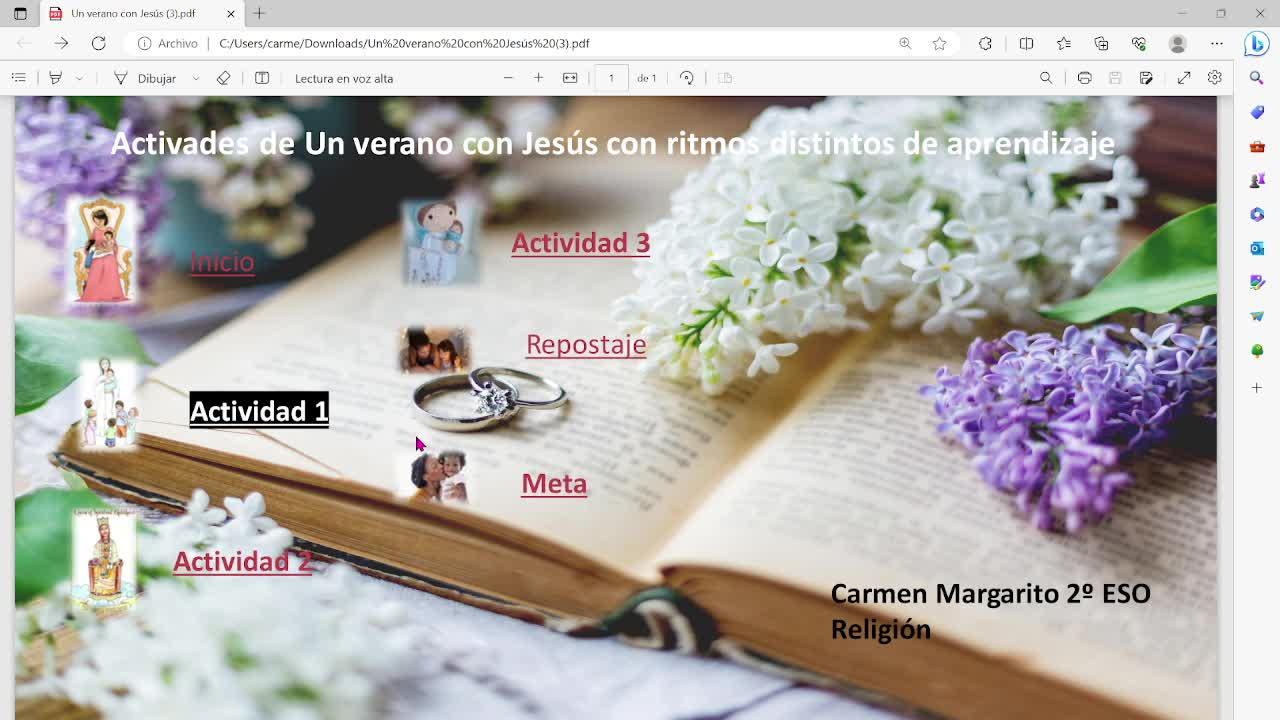The image size is (1280, 720).
Task: Open the Actividad 3 link
Action: click(x=581, y=242)
